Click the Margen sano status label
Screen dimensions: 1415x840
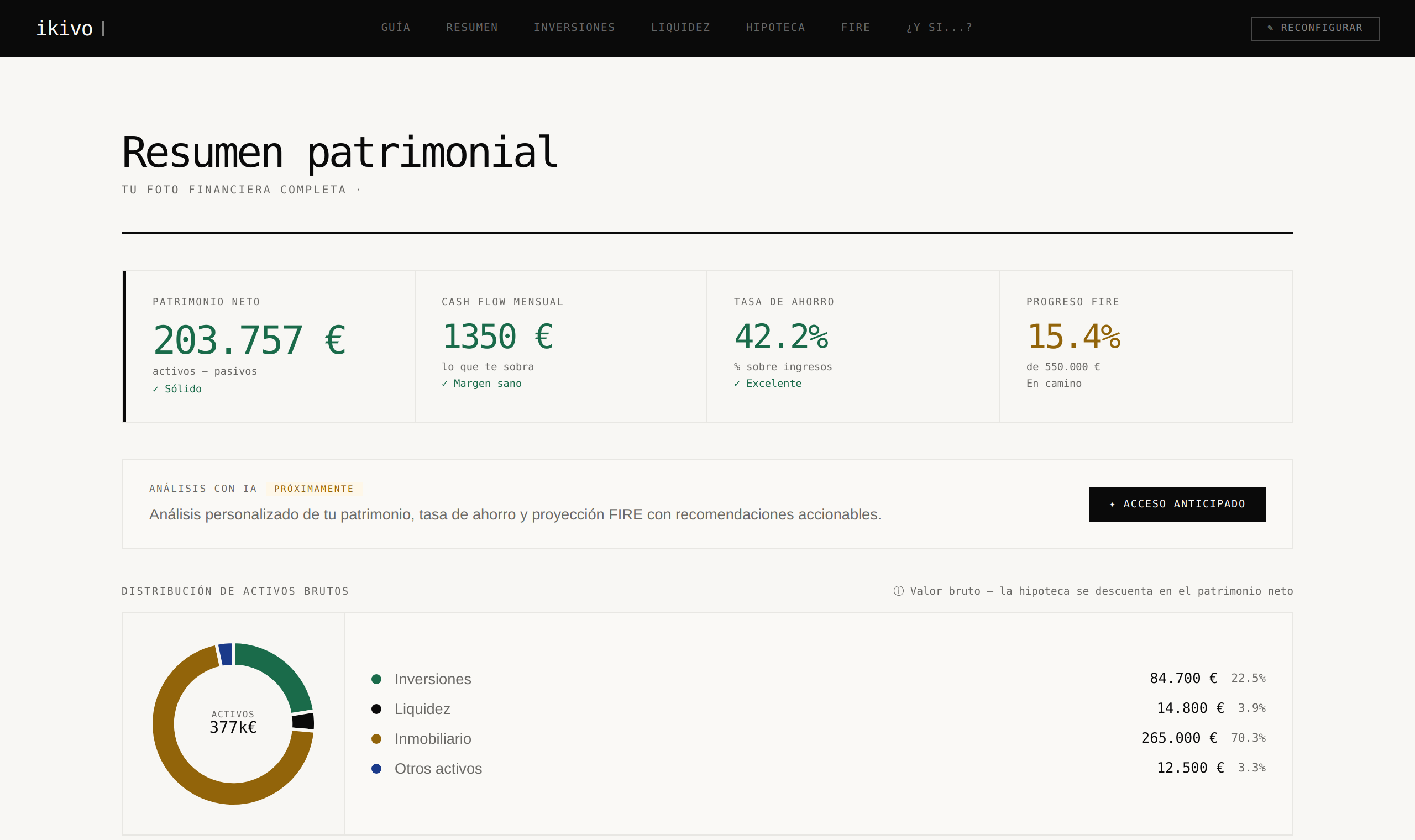481,383
